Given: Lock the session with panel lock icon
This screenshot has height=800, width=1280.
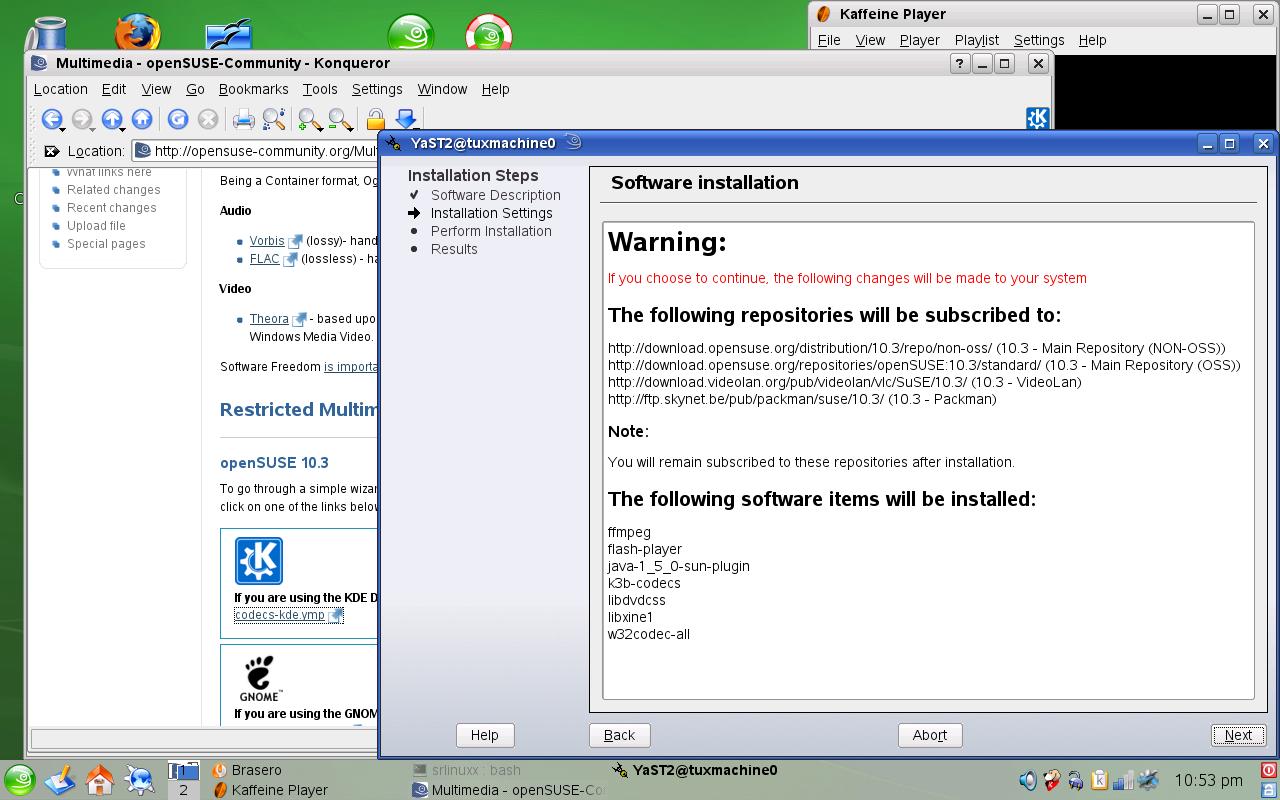Looking at the screenshot, I should click(x=1269, y=789).
